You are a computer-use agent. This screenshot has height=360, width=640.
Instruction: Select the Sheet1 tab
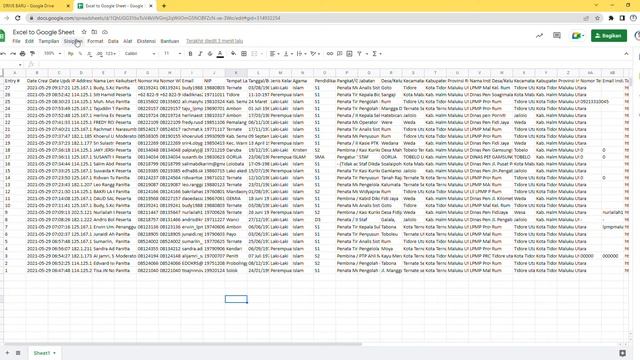pos(44,353)
